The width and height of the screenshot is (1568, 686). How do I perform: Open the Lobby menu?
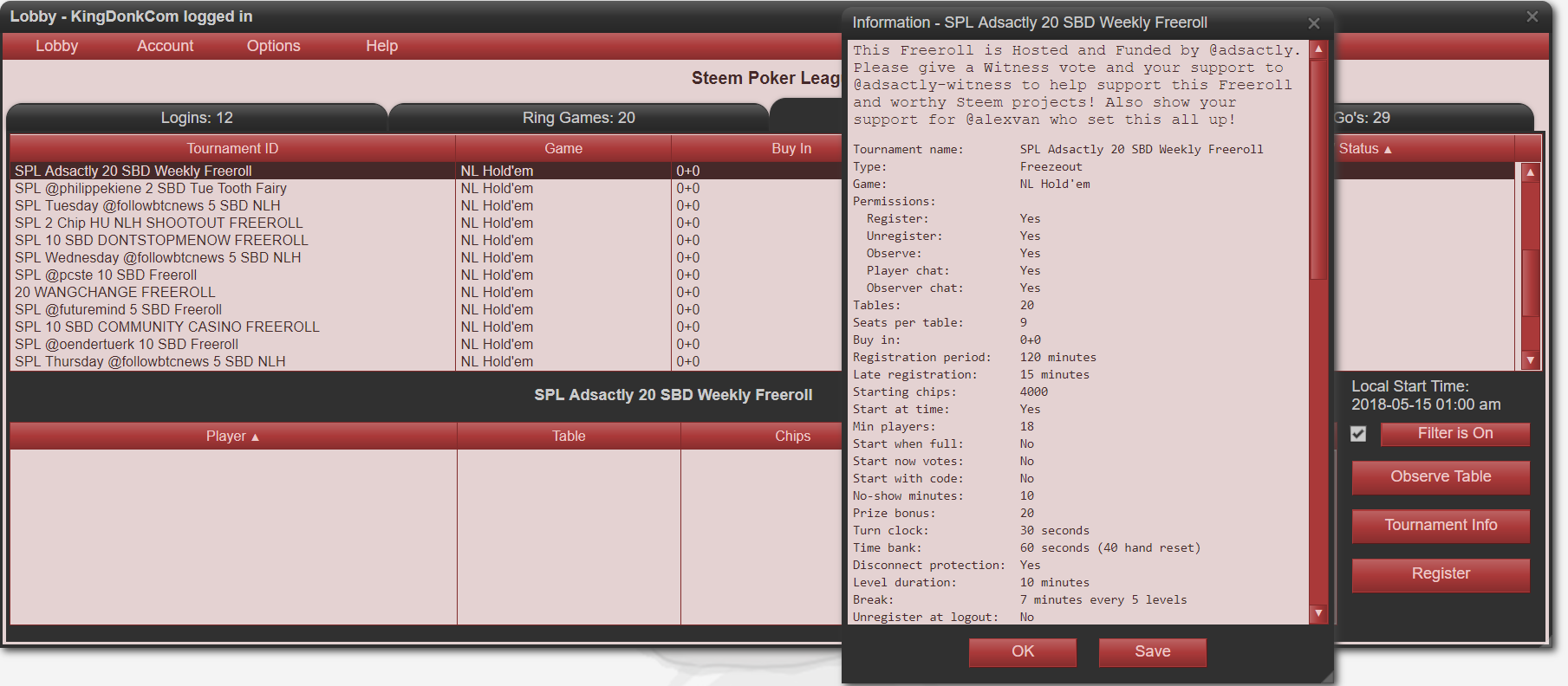[56, 46]
